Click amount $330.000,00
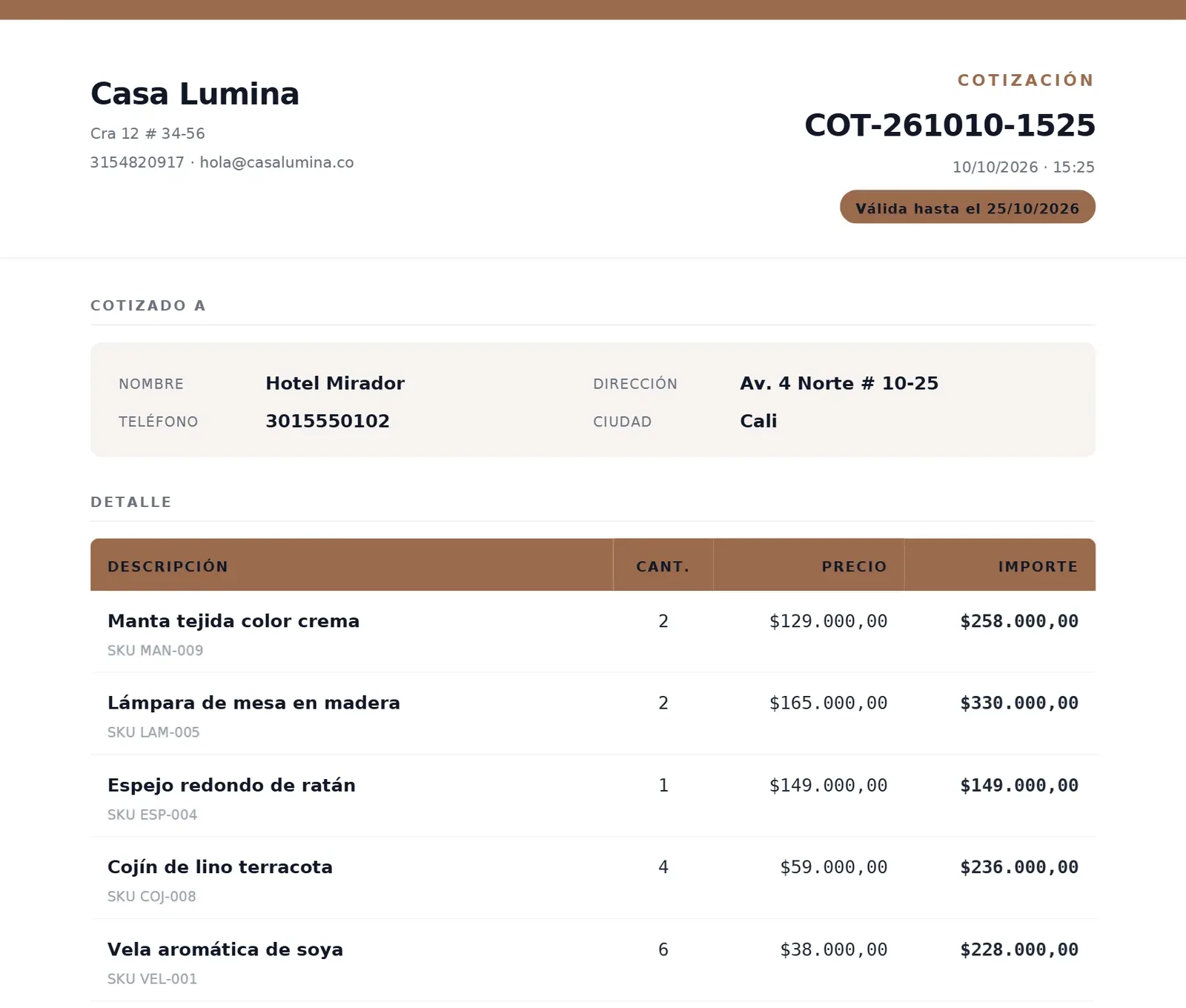Viewport: 1186px width, 1008px height. pyautogui.click(x=1019, y=703)
